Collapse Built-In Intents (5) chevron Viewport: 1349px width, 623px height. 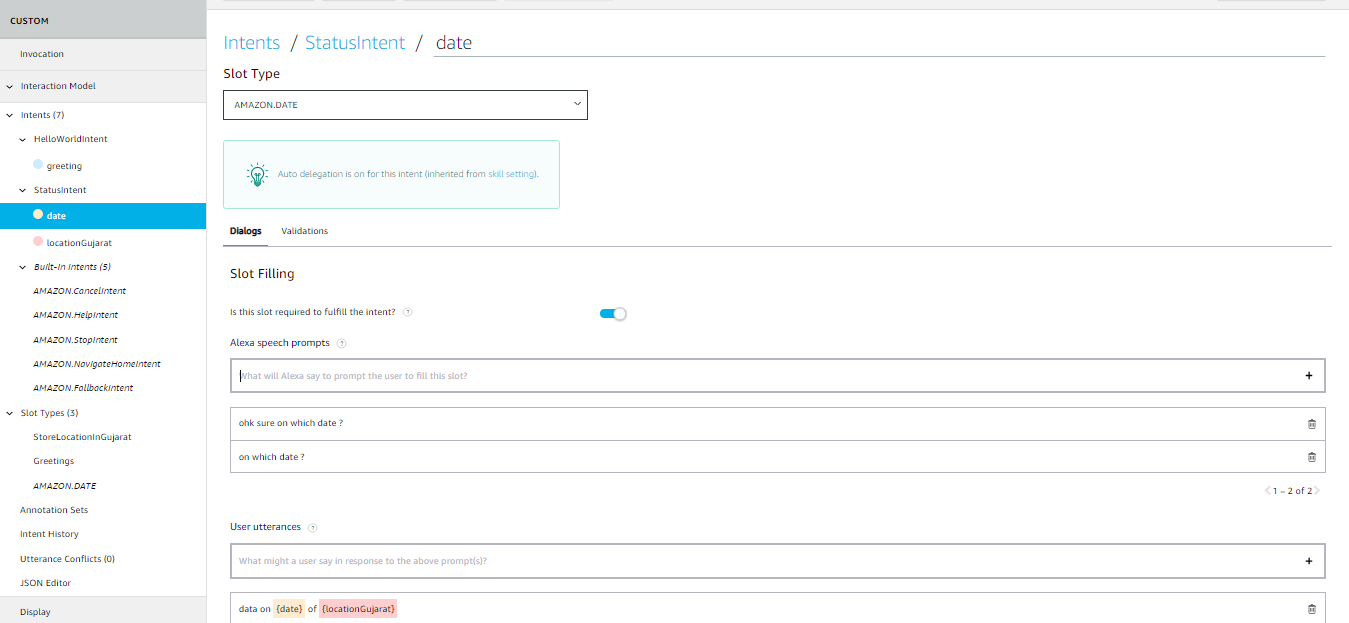point(23,267)
